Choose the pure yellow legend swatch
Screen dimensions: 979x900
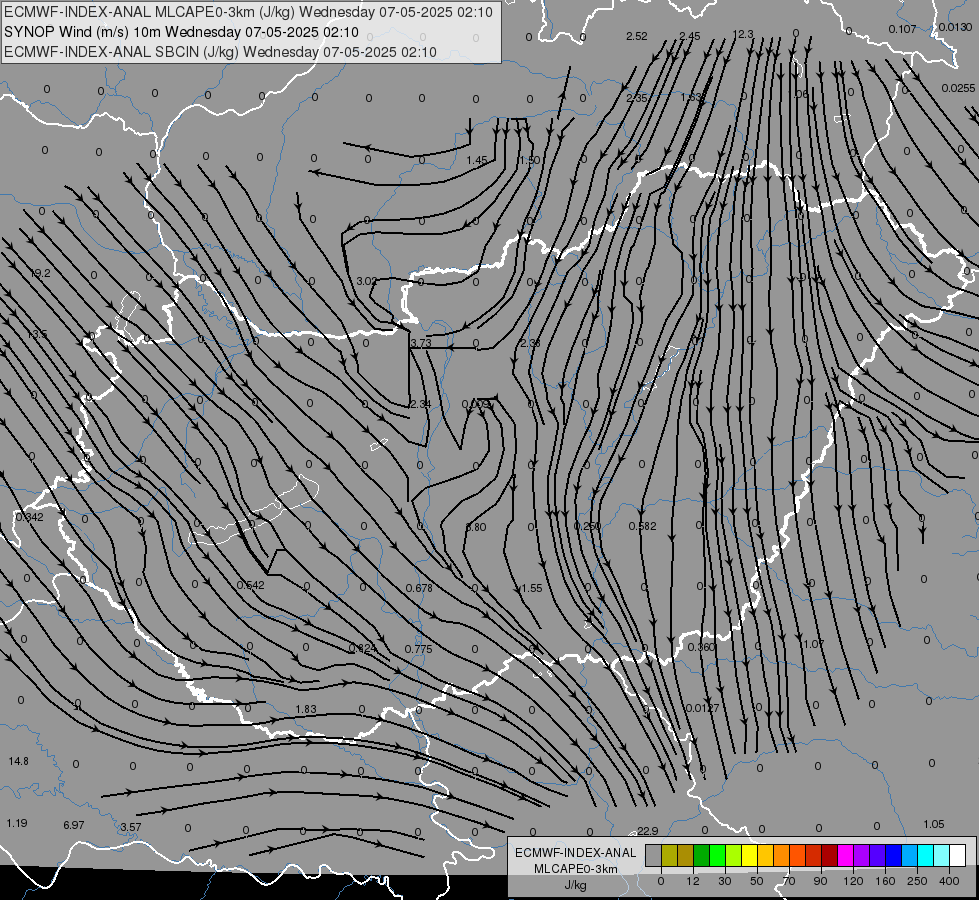click(749, 855)
